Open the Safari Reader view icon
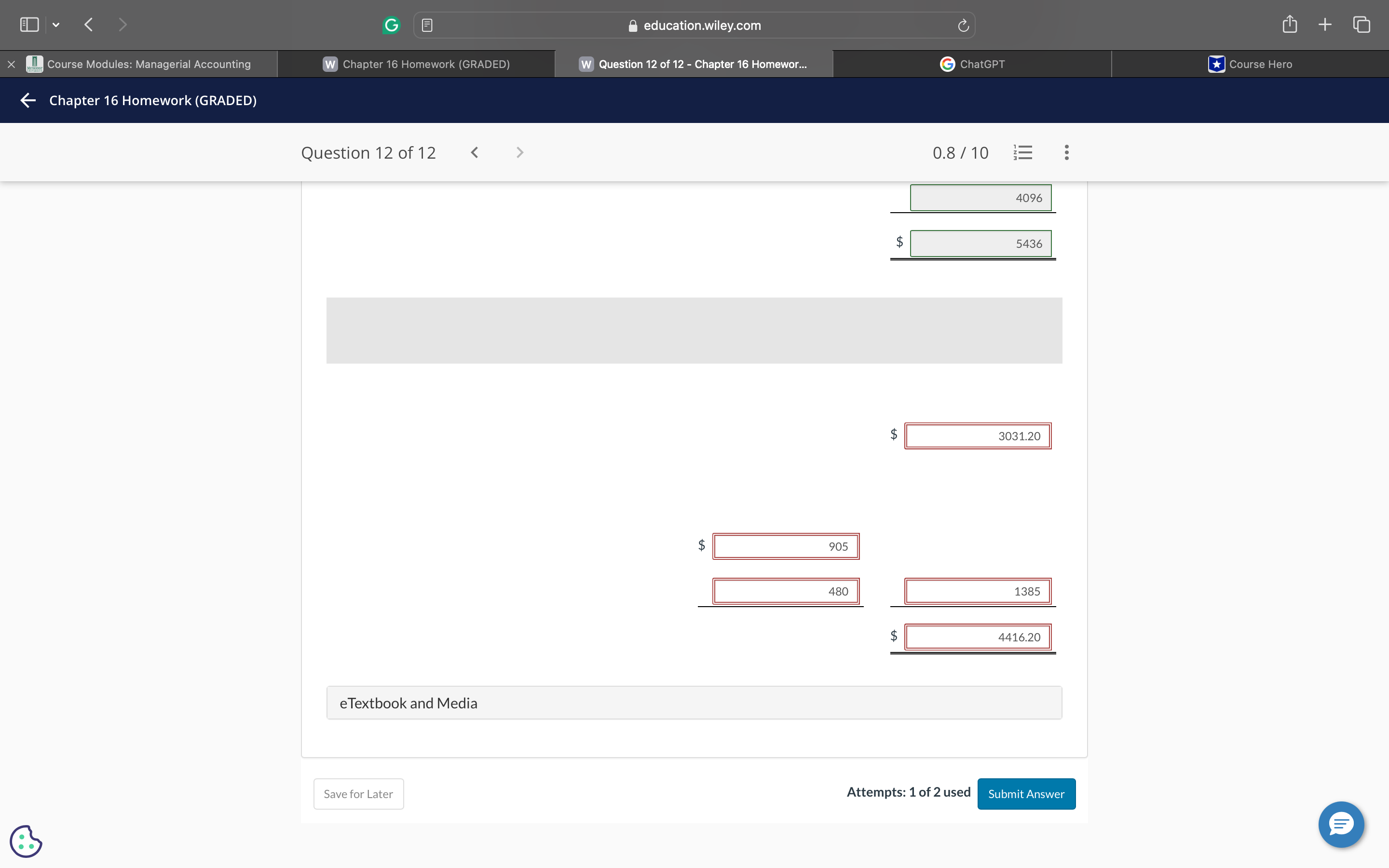 pos(427,25)
